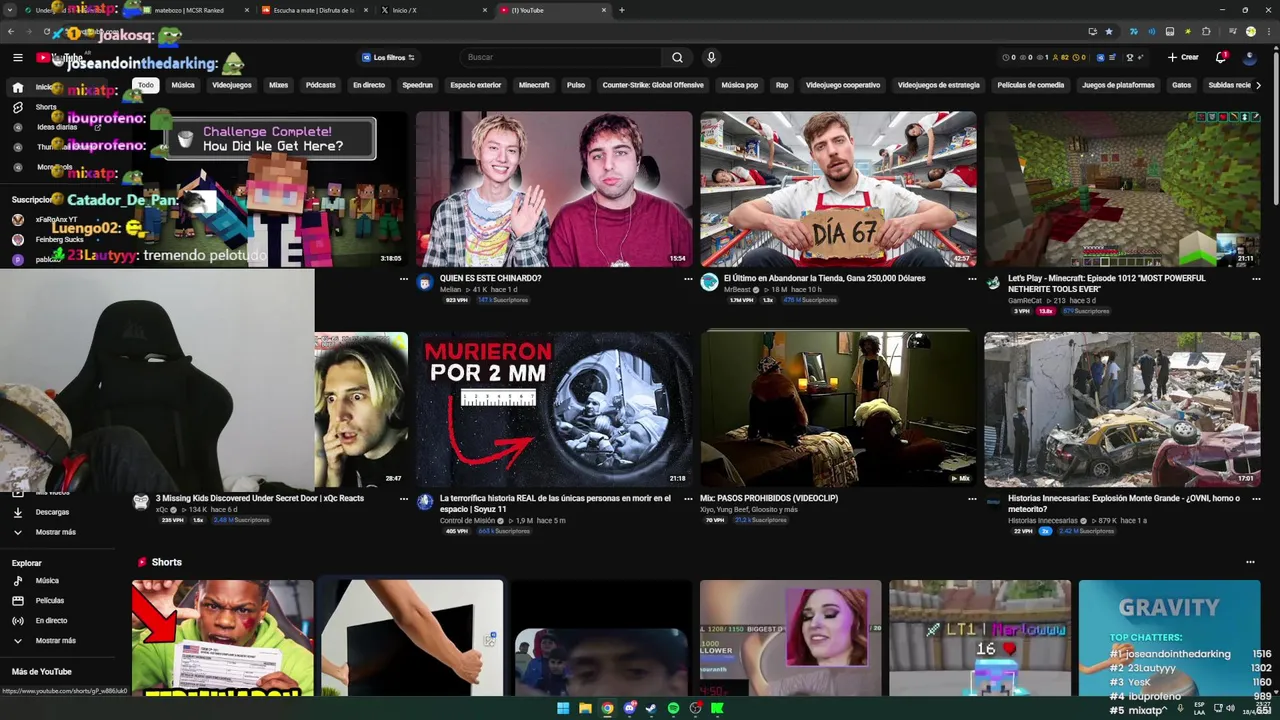The height and width of the screenshot is (720, 1280).
Task: Click the Chrome profile avatar
Action: [1250, 31]
